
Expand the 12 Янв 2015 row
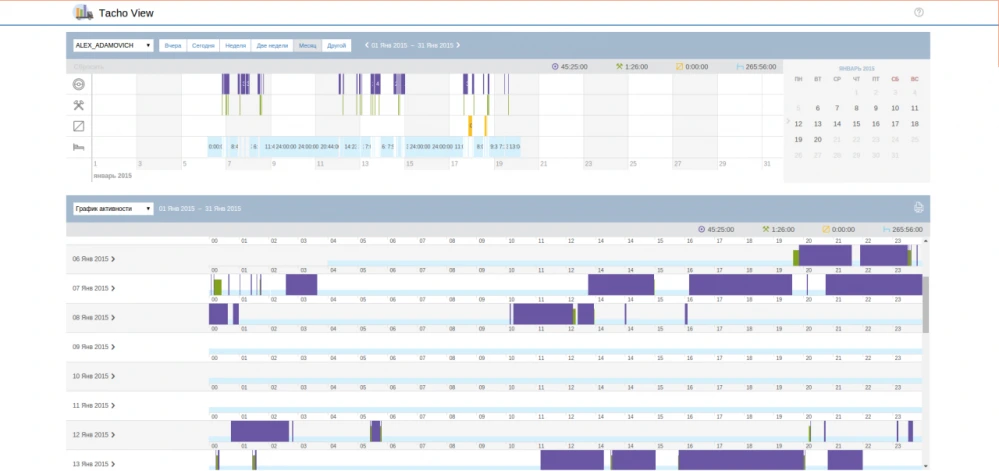[x=114, y=435]
